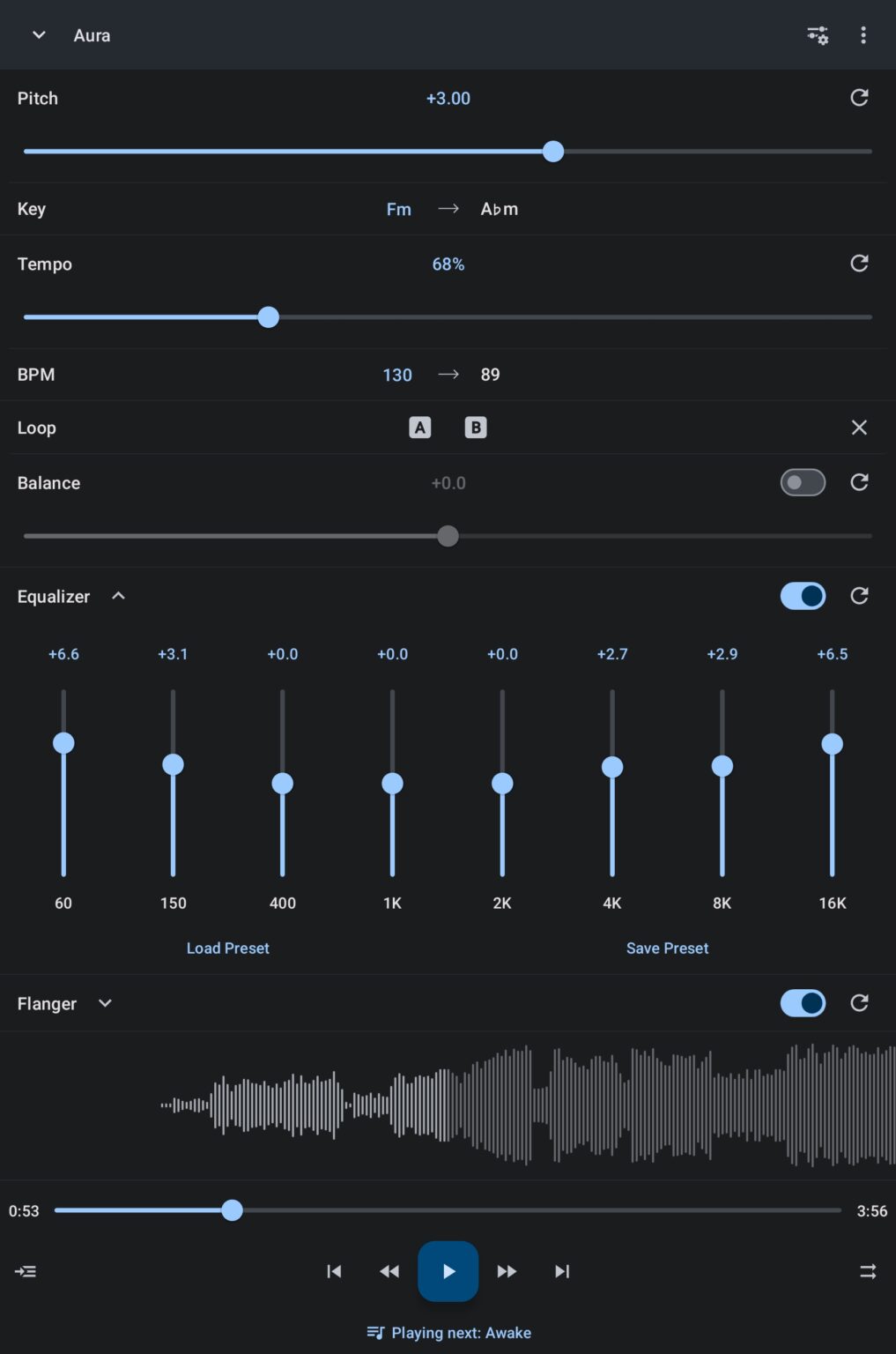
Task: Click Save Preset
Action: [x=667, y=948]
